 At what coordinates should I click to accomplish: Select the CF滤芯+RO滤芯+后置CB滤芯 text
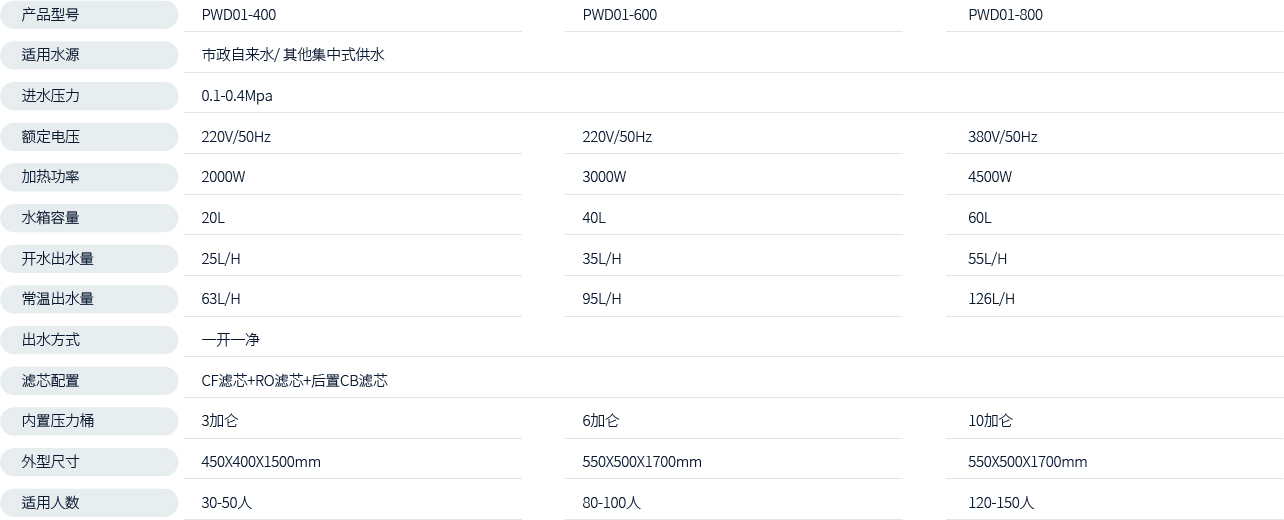295,381
